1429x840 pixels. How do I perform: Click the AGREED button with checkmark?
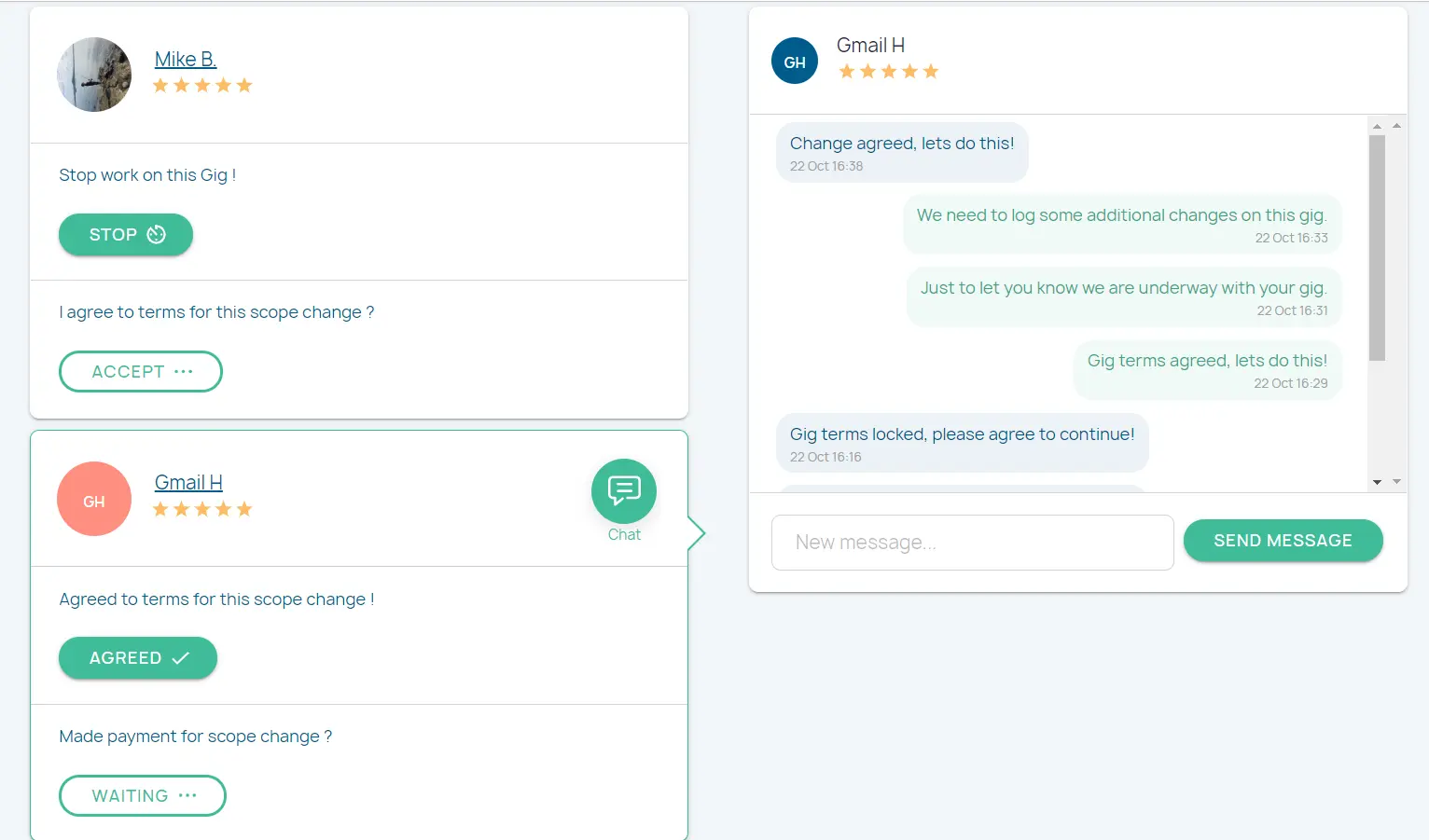tap(138, 658)
